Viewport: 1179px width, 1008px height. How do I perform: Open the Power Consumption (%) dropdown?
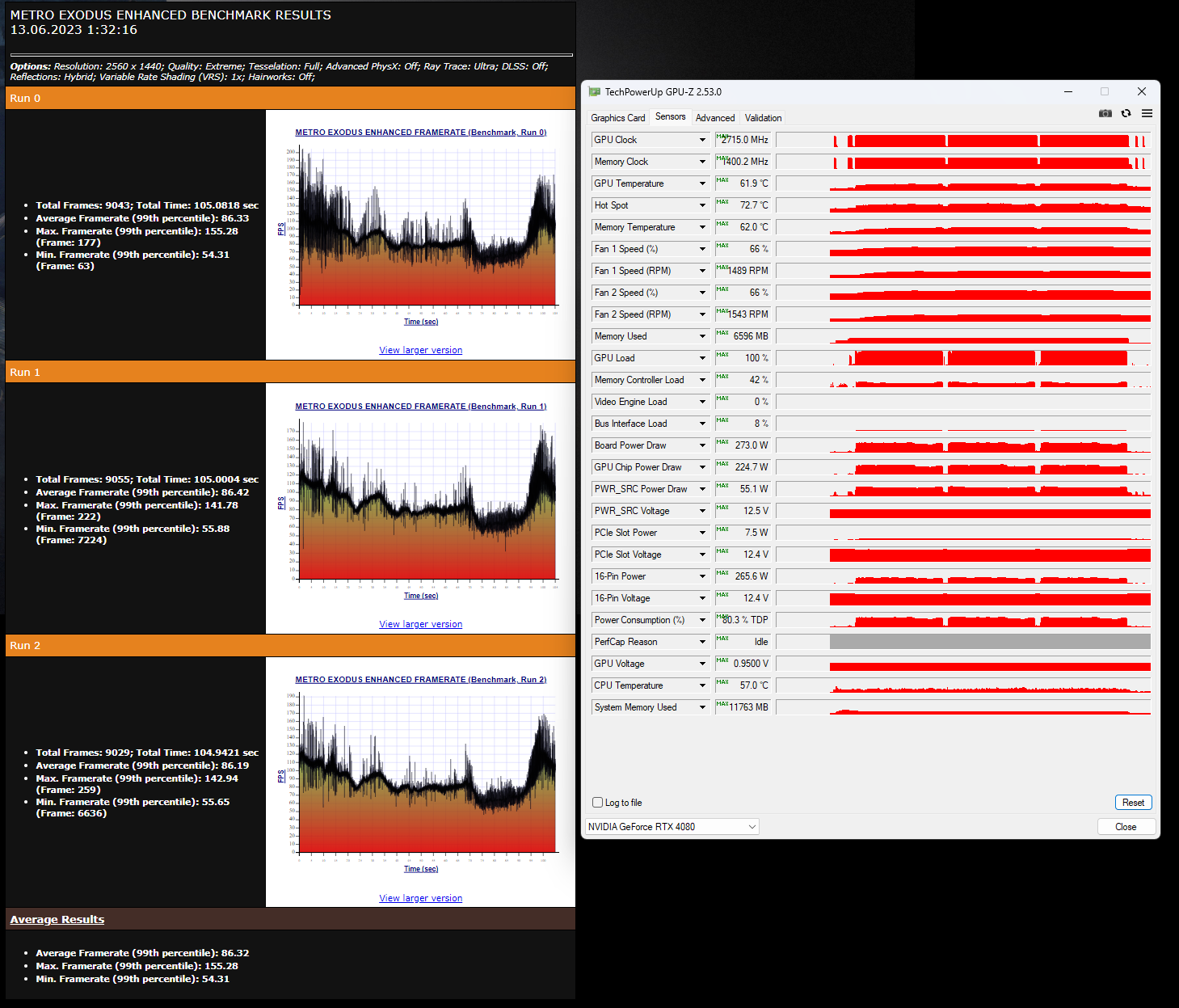tap(702, 620)
